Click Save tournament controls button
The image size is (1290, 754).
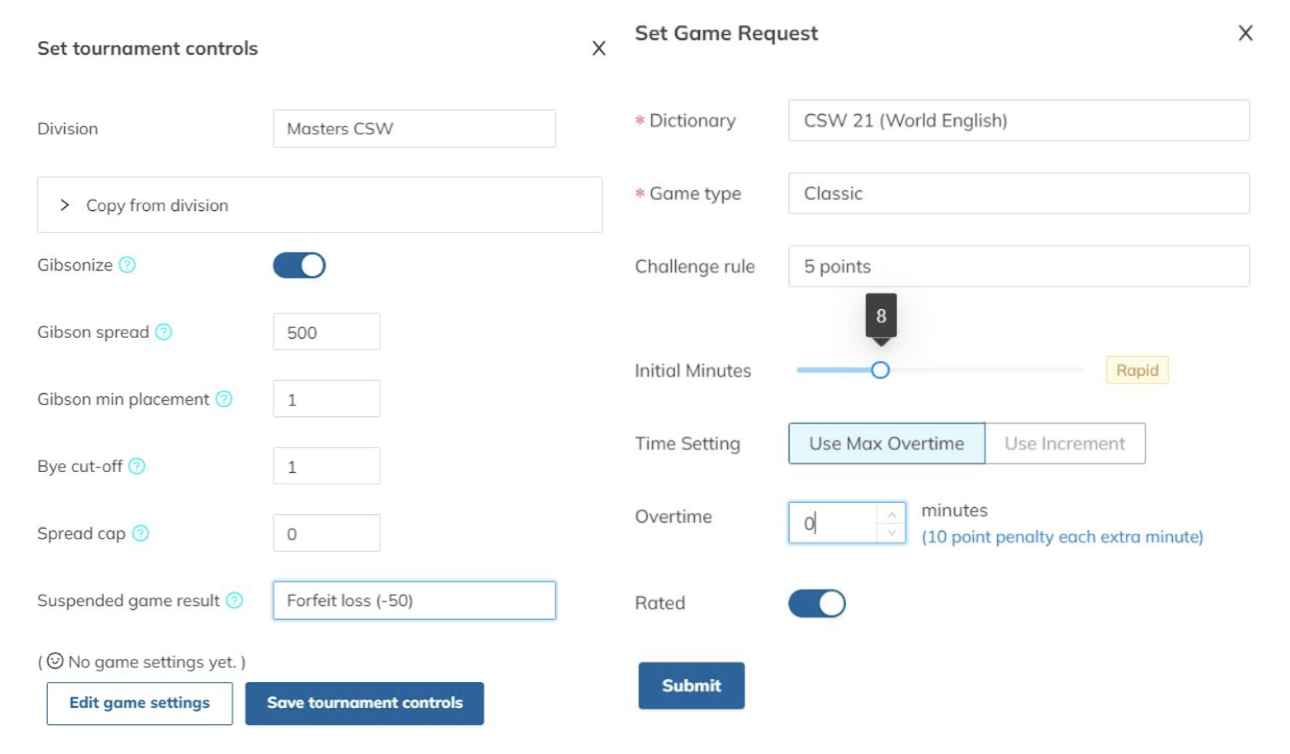(x=364, y=703)
